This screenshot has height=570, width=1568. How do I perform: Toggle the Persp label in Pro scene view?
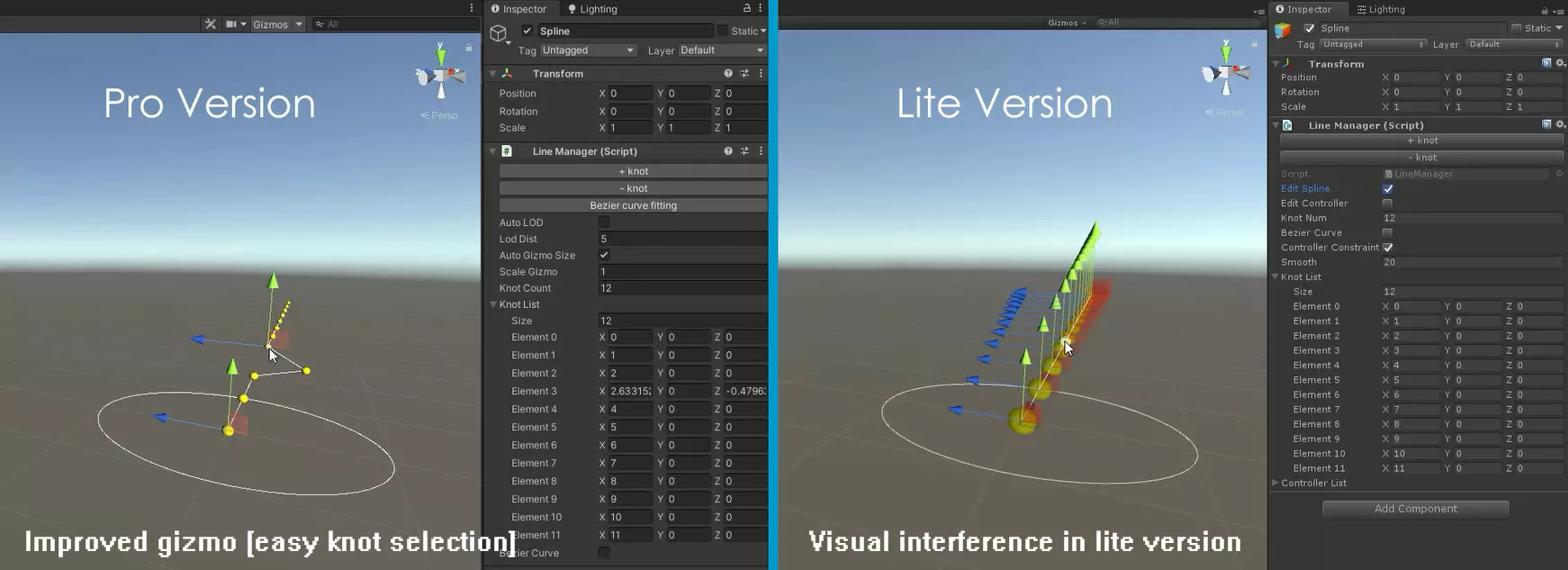click(x=439, y=115)
